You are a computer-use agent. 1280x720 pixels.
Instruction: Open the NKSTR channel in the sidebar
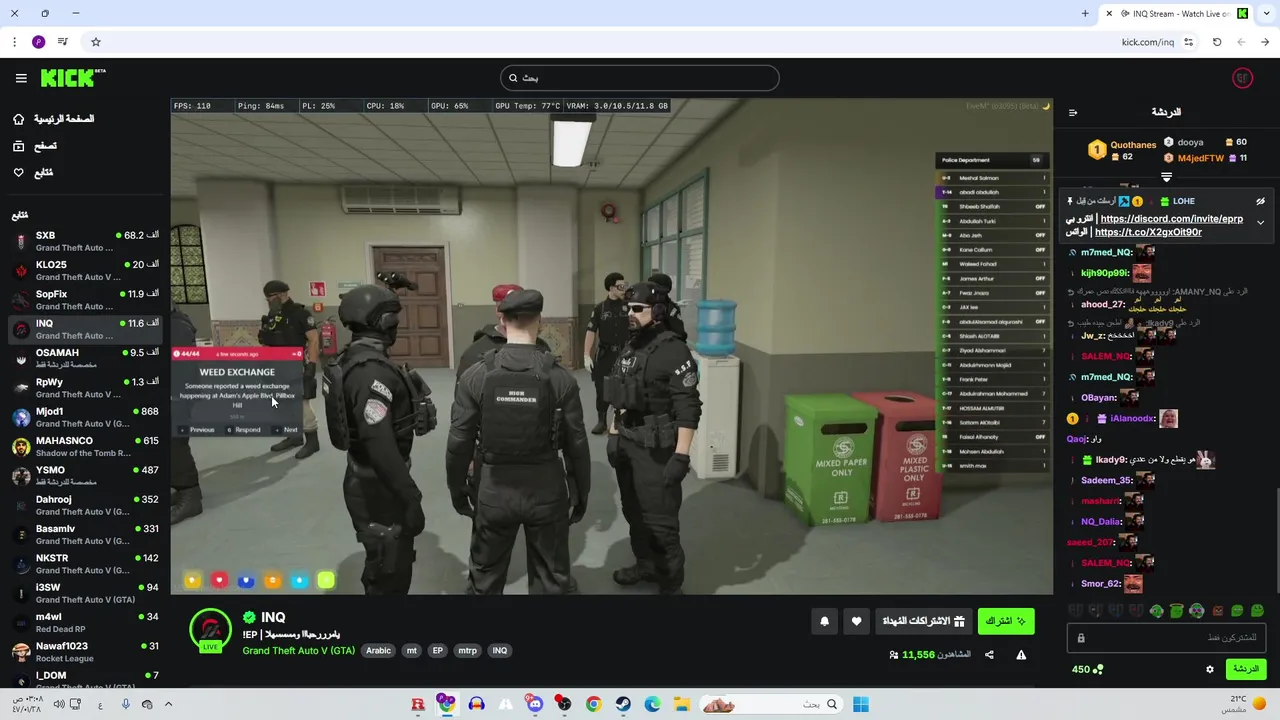pyautogui.click(x=85, y=564)
